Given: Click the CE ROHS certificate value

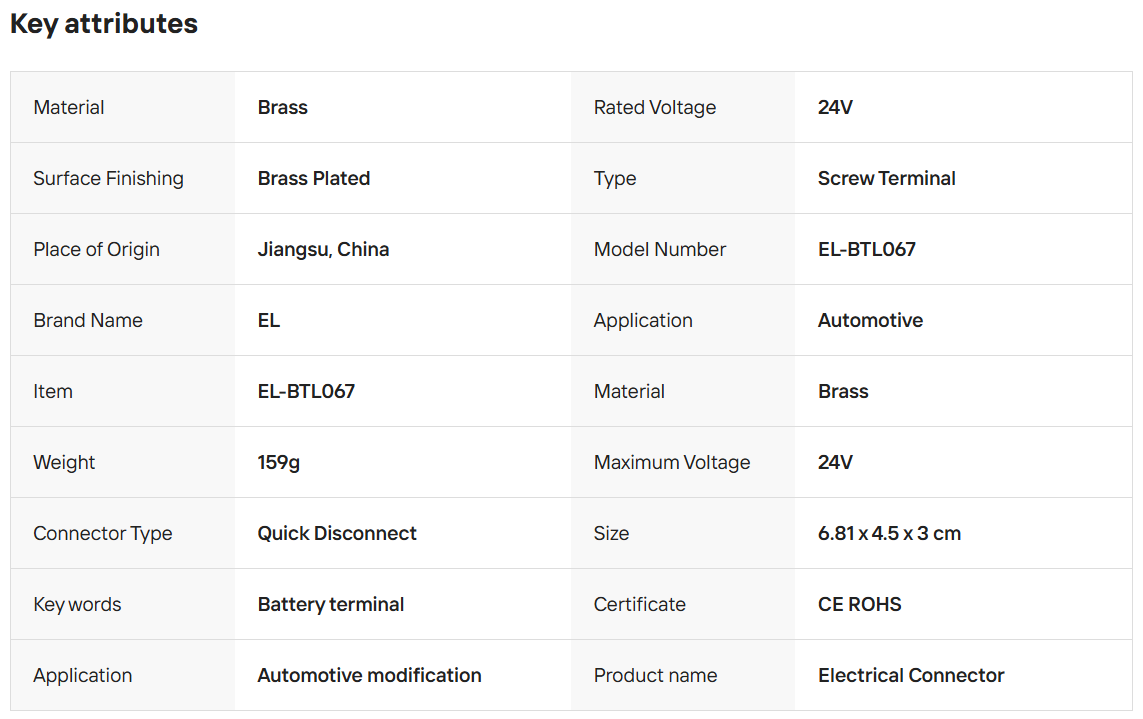Looking at the screenshot, I should point(859,604).
